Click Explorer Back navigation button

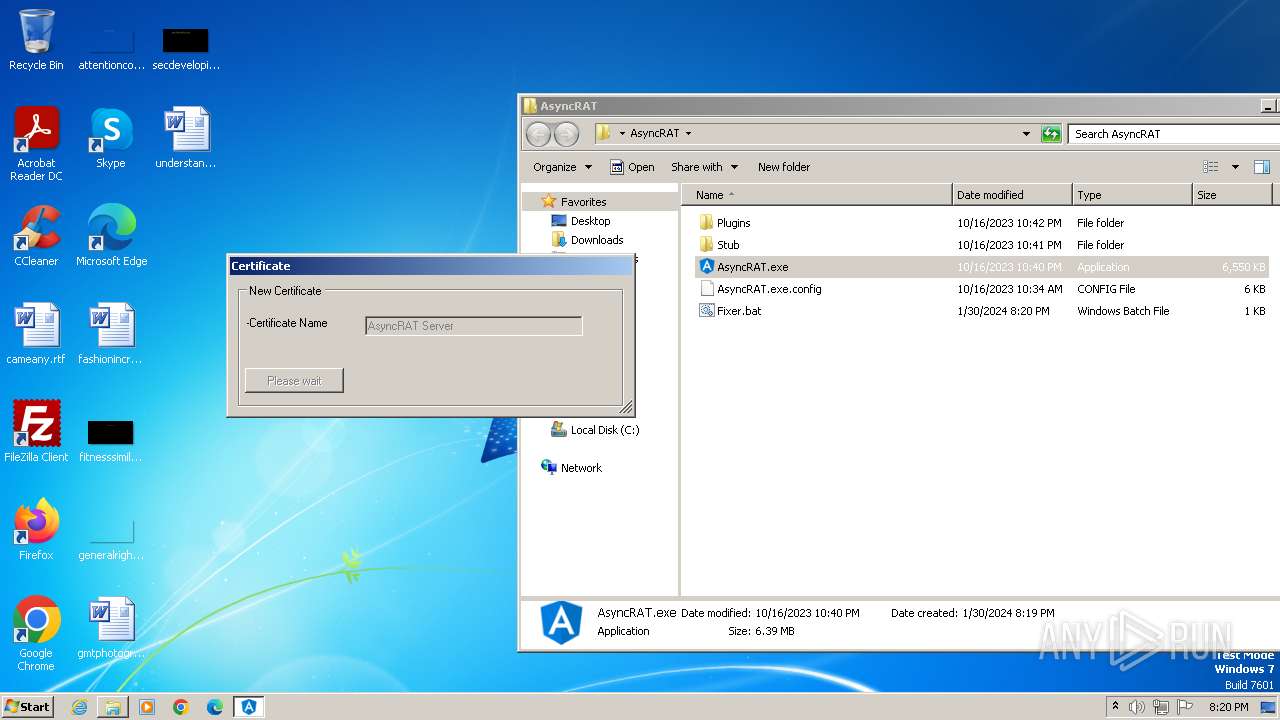tap(538, 134)
